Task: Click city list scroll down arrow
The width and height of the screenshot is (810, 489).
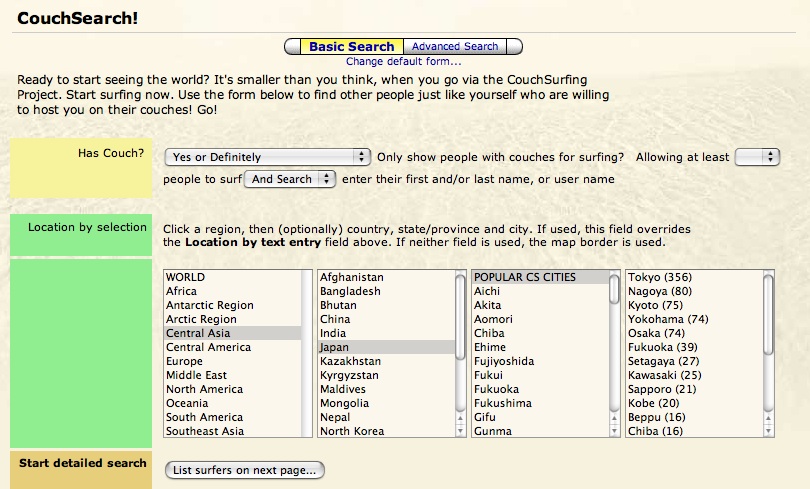Action: pyautogui.click(x=768, y=431)
